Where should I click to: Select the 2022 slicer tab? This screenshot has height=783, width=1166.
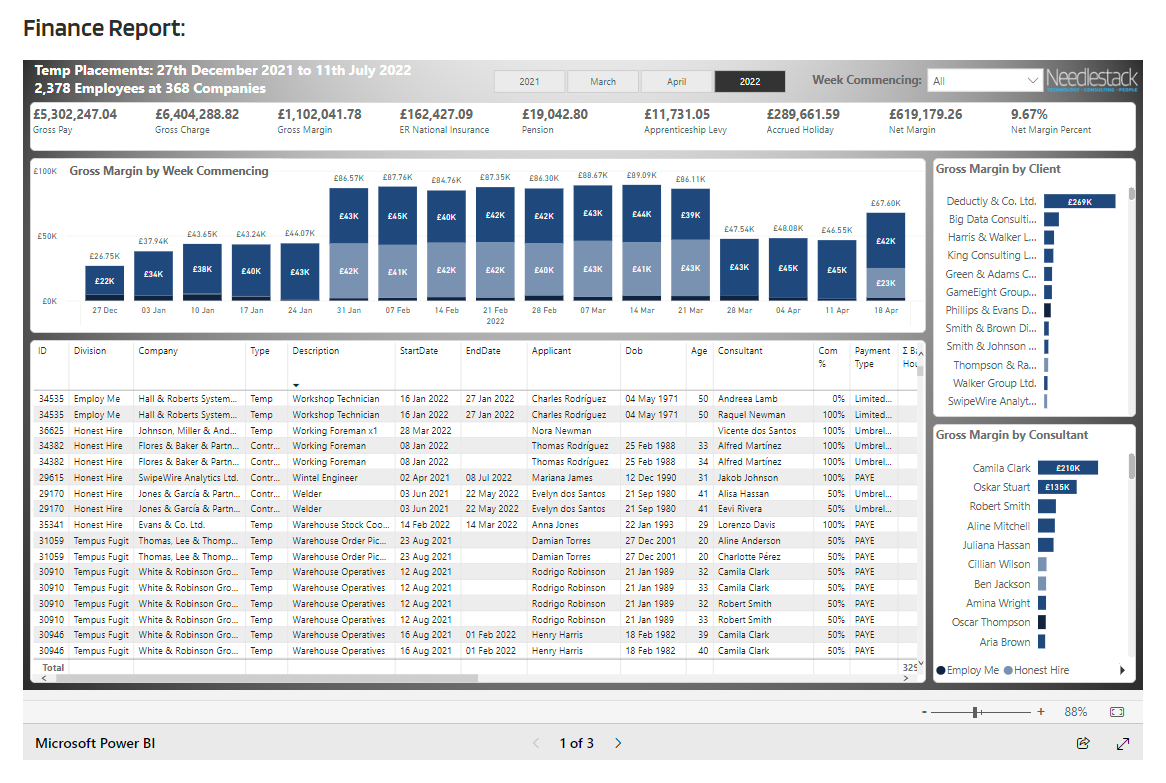tap(750, 82)
